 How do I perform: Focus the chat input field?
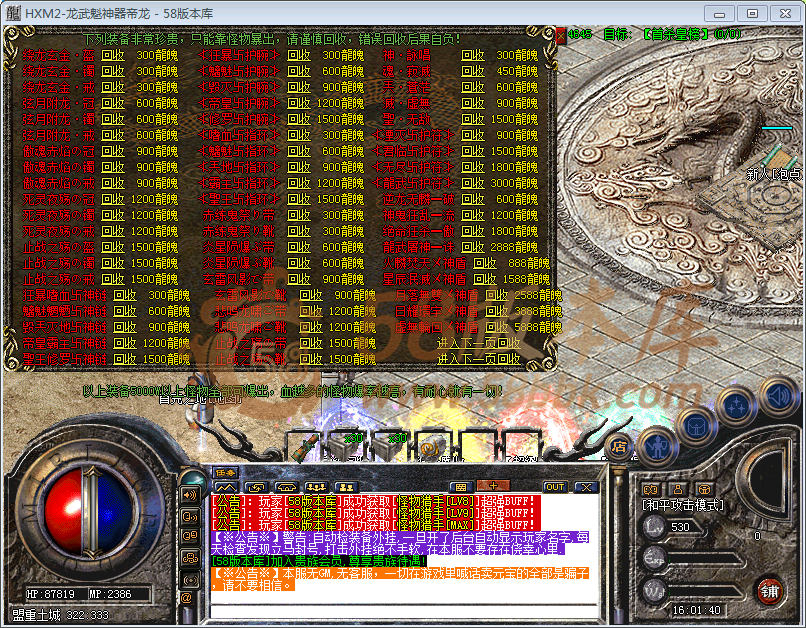pyautogui.click(x=404, y=611)
